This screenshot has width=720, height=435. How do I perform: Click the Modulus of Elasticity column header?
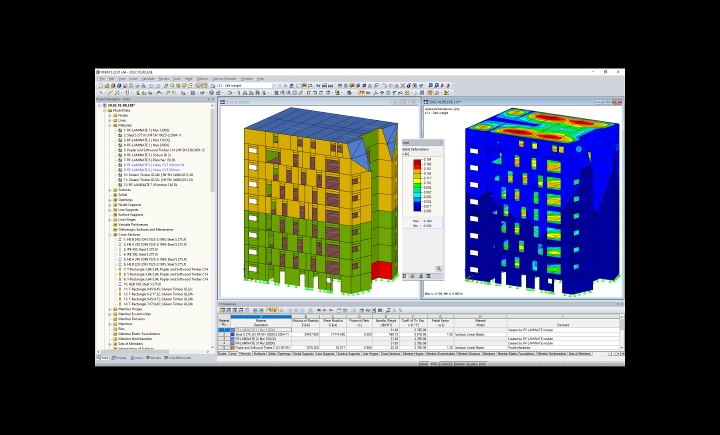tap(305, 323)
